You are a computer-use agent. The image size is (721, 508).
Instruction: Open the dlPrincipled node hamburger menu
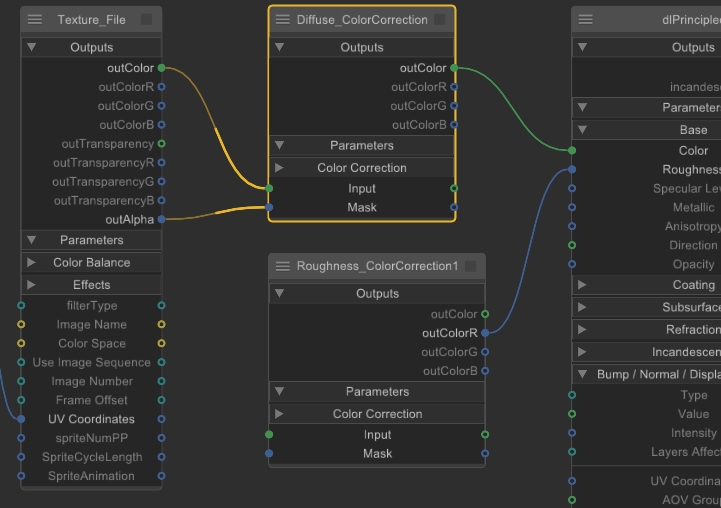click(x=586, y=20)
